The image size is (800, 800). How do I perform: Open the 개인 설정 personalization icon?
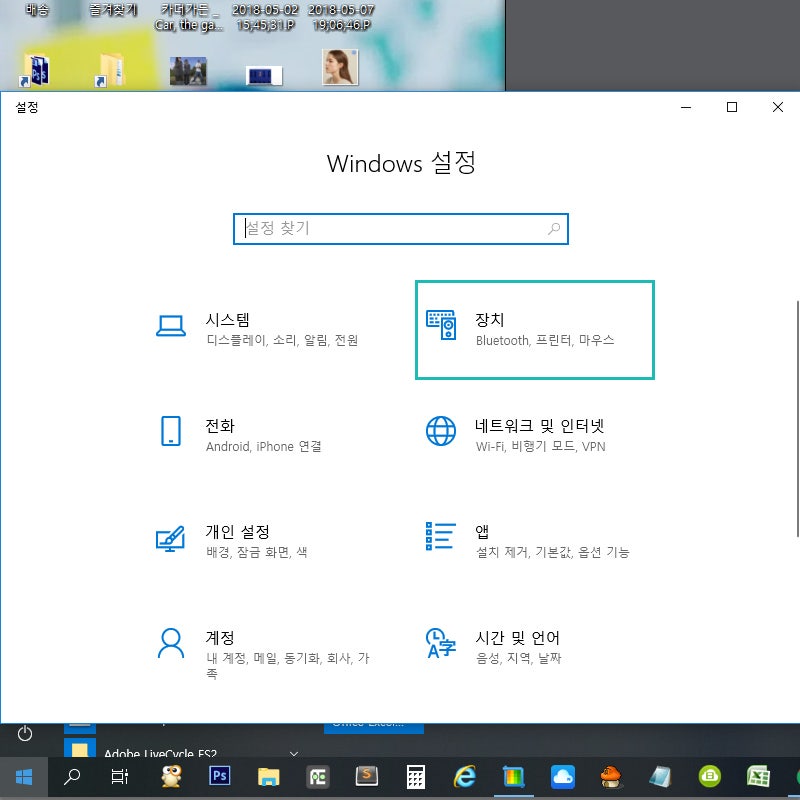click(x=170, y=538)
